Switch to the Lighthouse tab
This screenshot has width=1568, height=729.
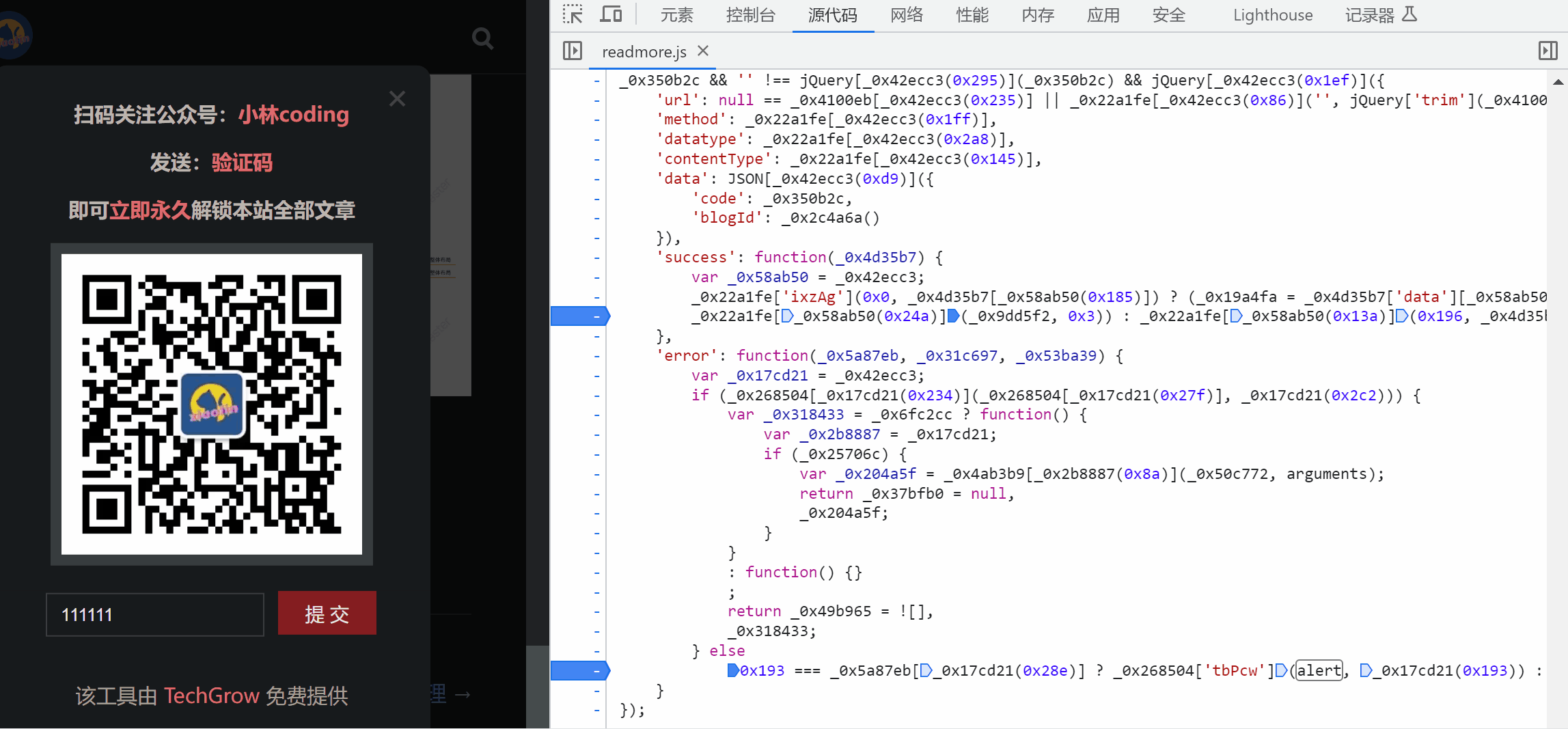pos(1273,15)
